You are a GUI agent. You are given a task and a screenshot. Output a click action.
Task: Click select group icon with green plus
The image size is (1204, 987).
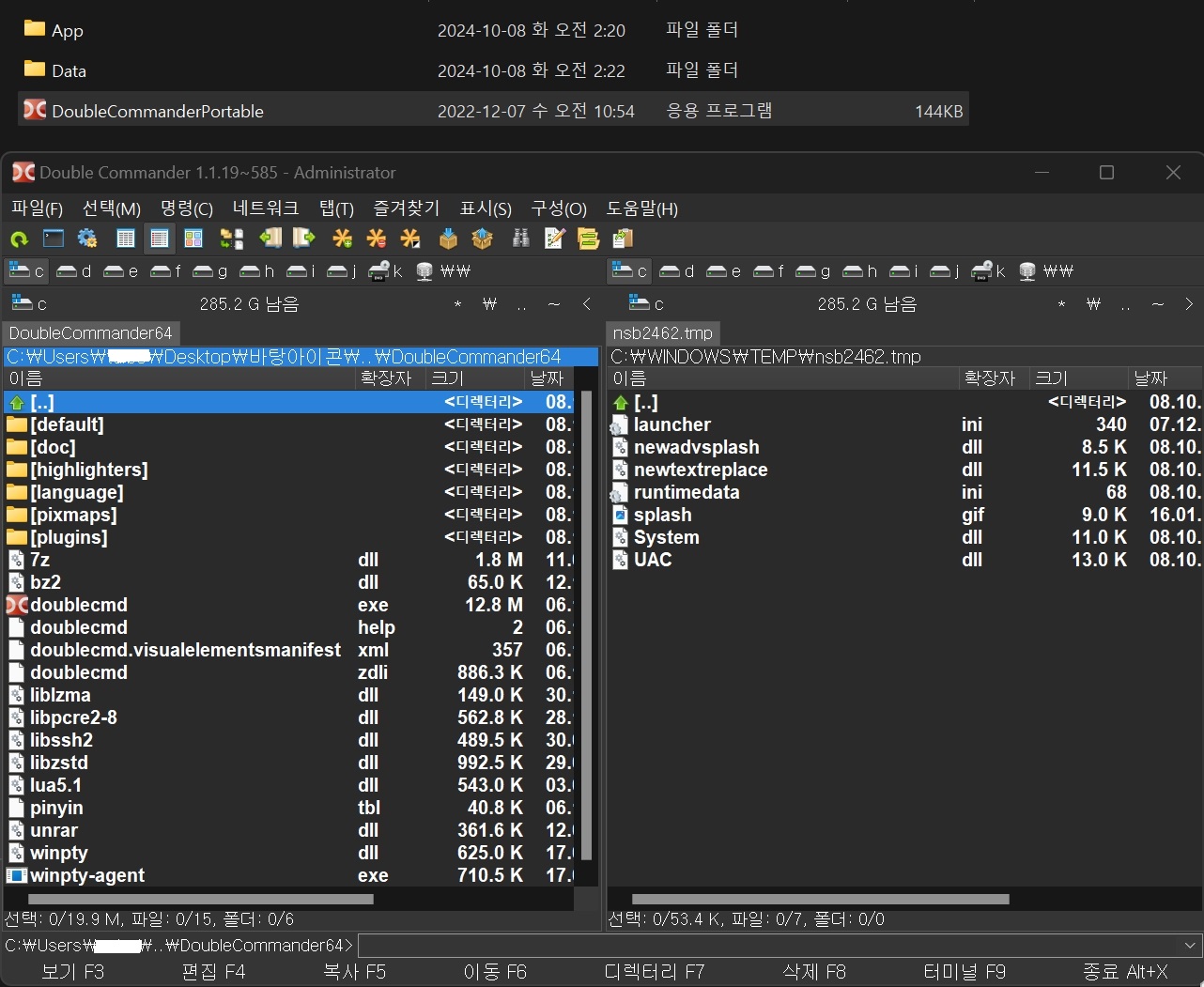point(343,239)
